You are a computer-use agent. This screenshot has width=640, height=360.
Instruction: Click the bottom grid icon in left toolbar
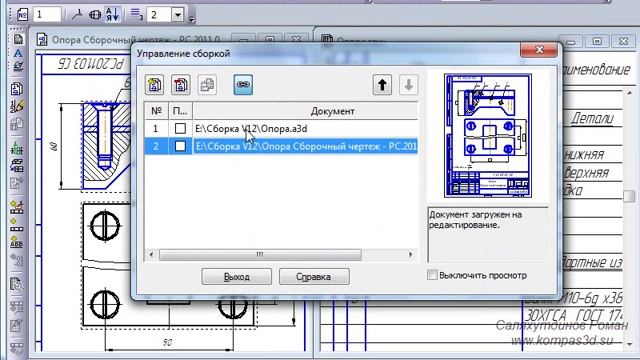click(x=17, y=348)
